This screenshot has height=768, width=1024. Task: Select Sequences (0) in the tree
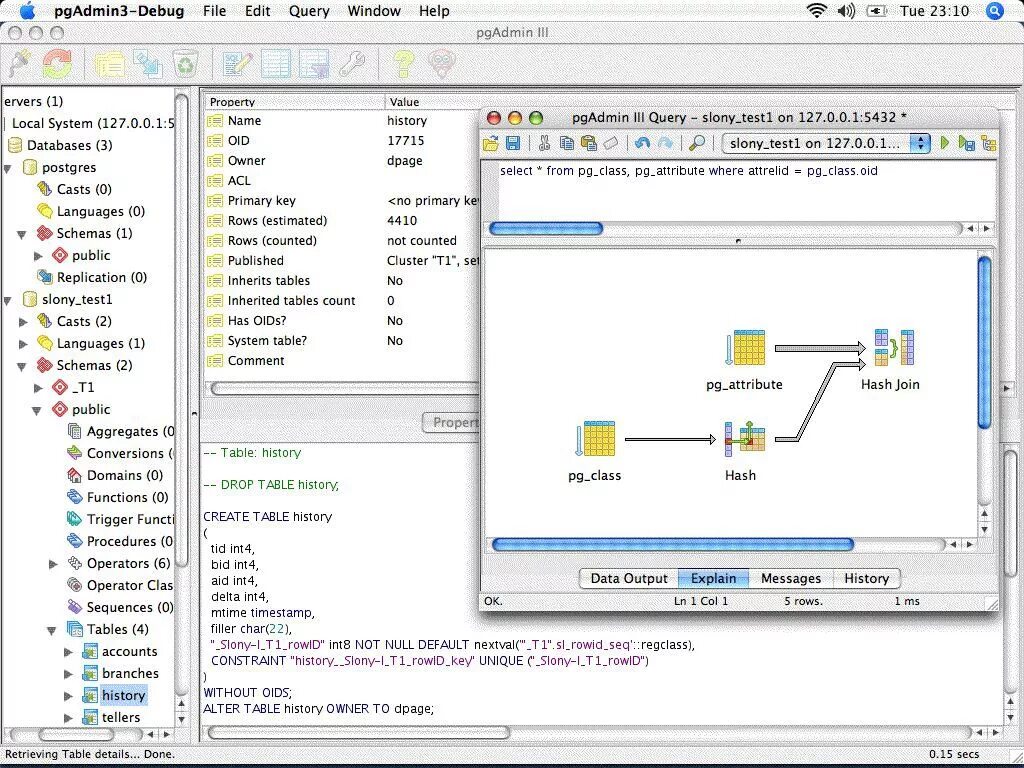point(129,608)
